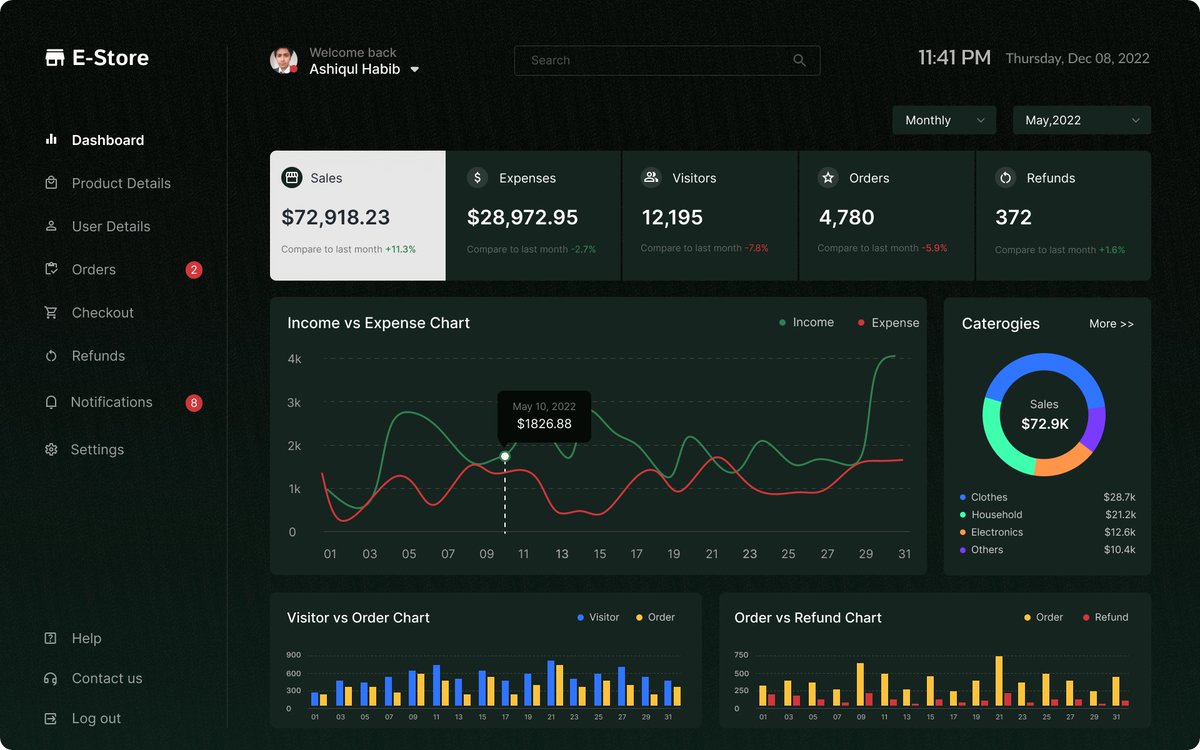Click the Others purple color dot
Image resolution: width=1200 pixels, height=750 pixels.
point(963,550)
